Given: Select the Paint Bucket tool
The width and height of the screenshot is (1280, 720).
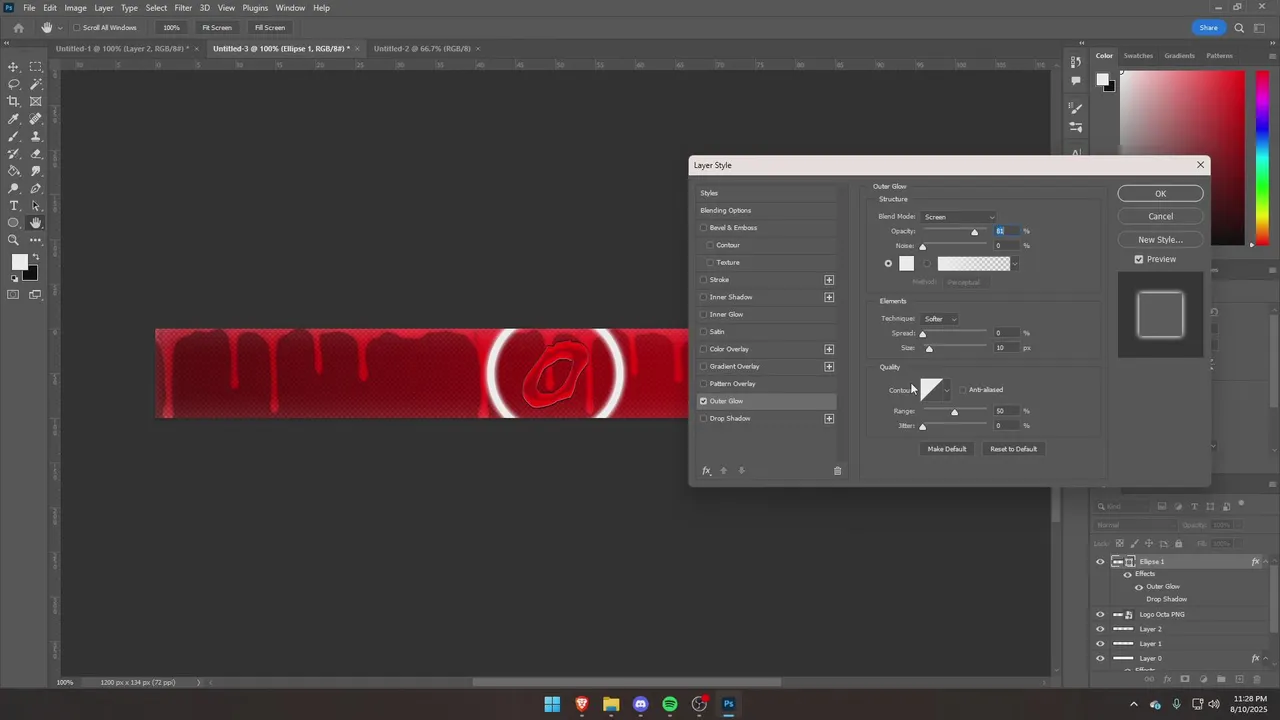Looking at the screenshot, I should click(x=14, y=171).
